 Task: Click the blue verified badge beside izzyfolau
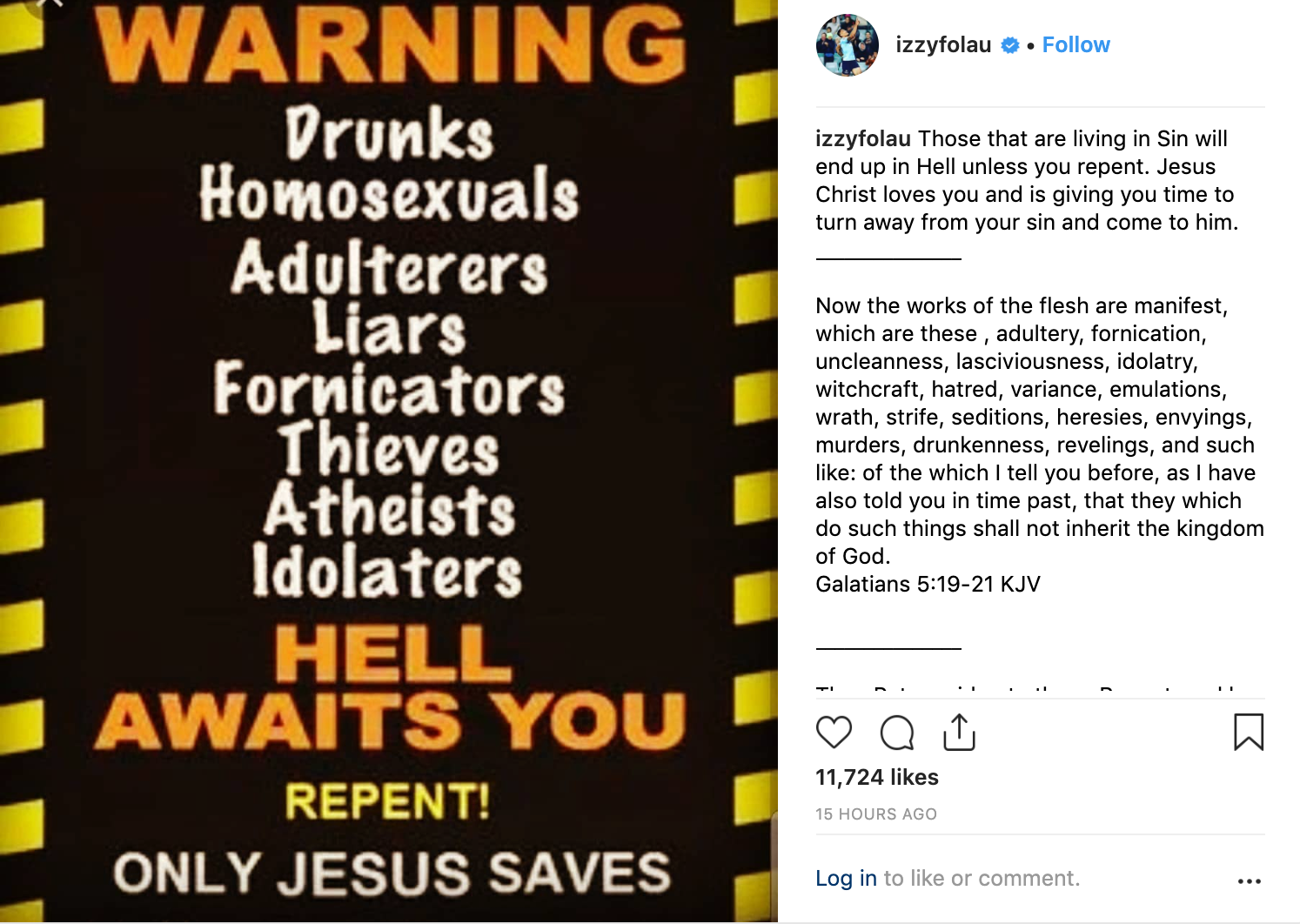click(x=1009, y=45)
